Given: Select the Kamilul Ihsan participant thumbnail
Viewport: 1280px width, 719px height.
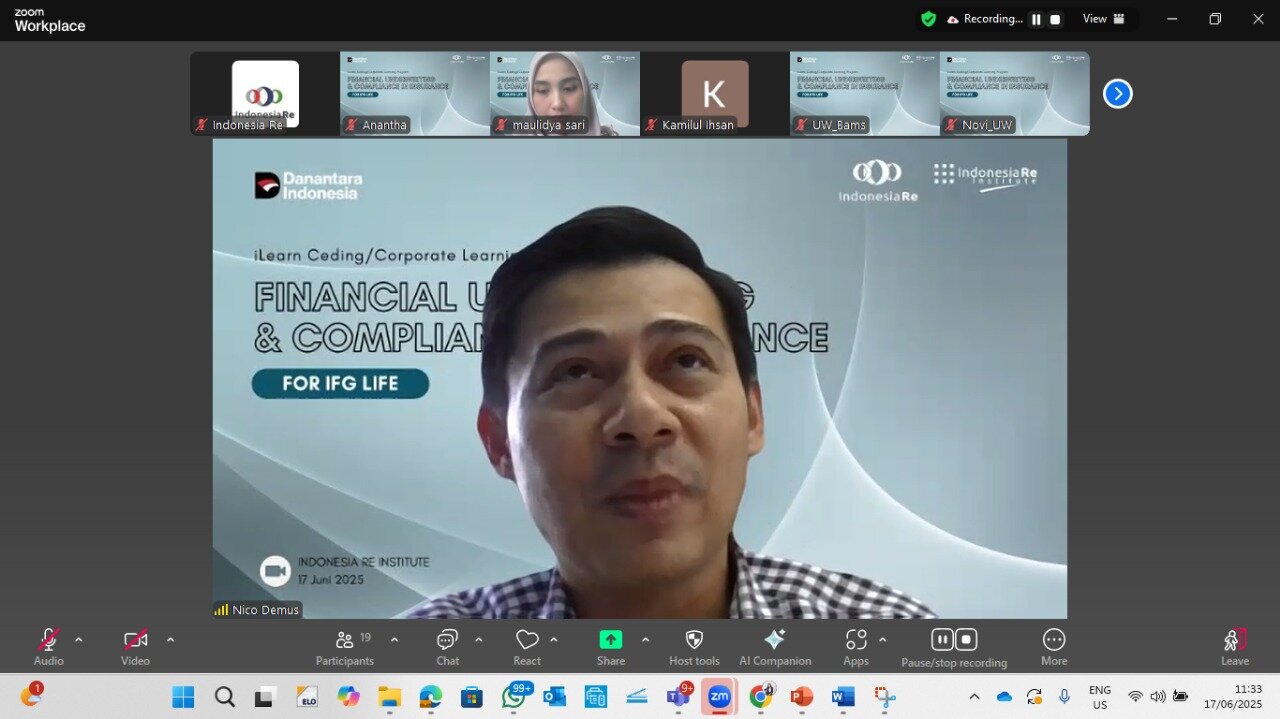Looking at the screenshot, I should [715, 94].
